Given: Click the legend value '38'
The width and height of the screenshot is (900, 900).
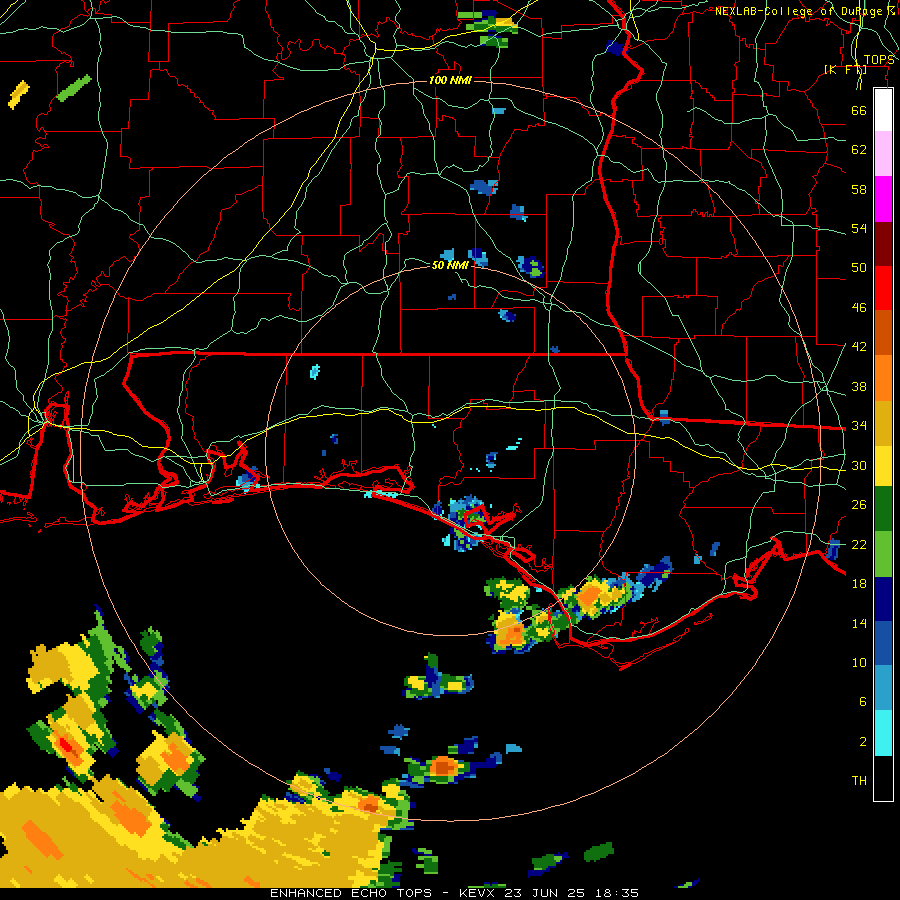Looking at the screenshot, I should coord(859,386).
